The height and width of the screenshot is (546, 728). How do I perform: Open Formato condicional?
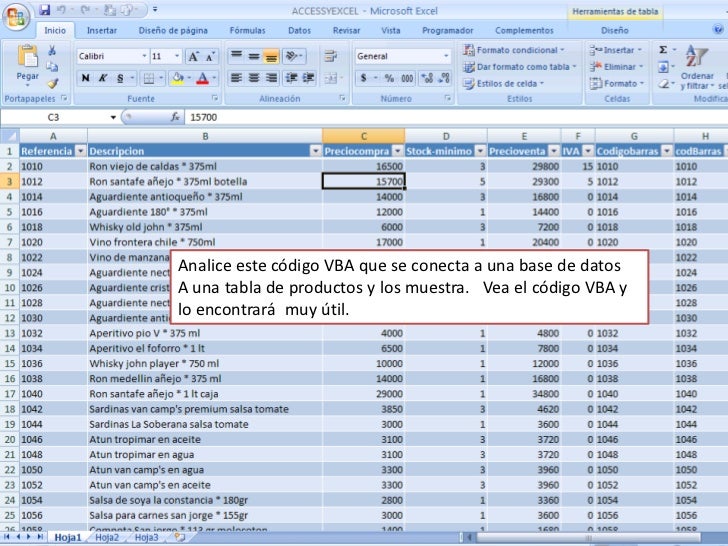(514, 50)
